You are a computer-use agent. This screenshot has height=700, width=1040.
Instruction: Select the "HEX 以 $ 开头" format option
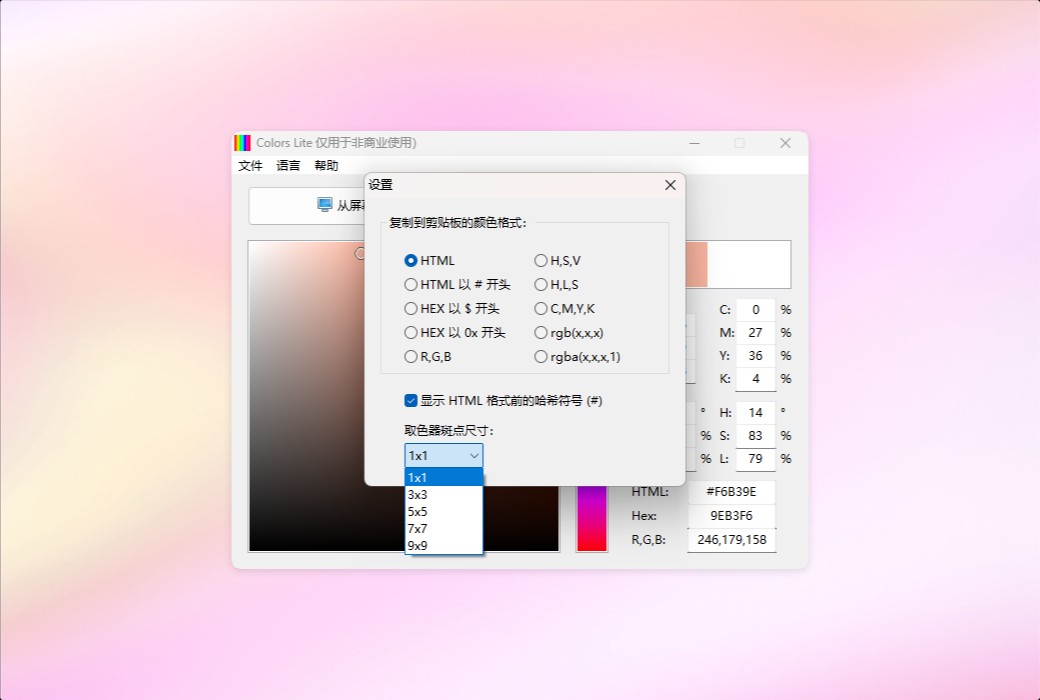411,308
